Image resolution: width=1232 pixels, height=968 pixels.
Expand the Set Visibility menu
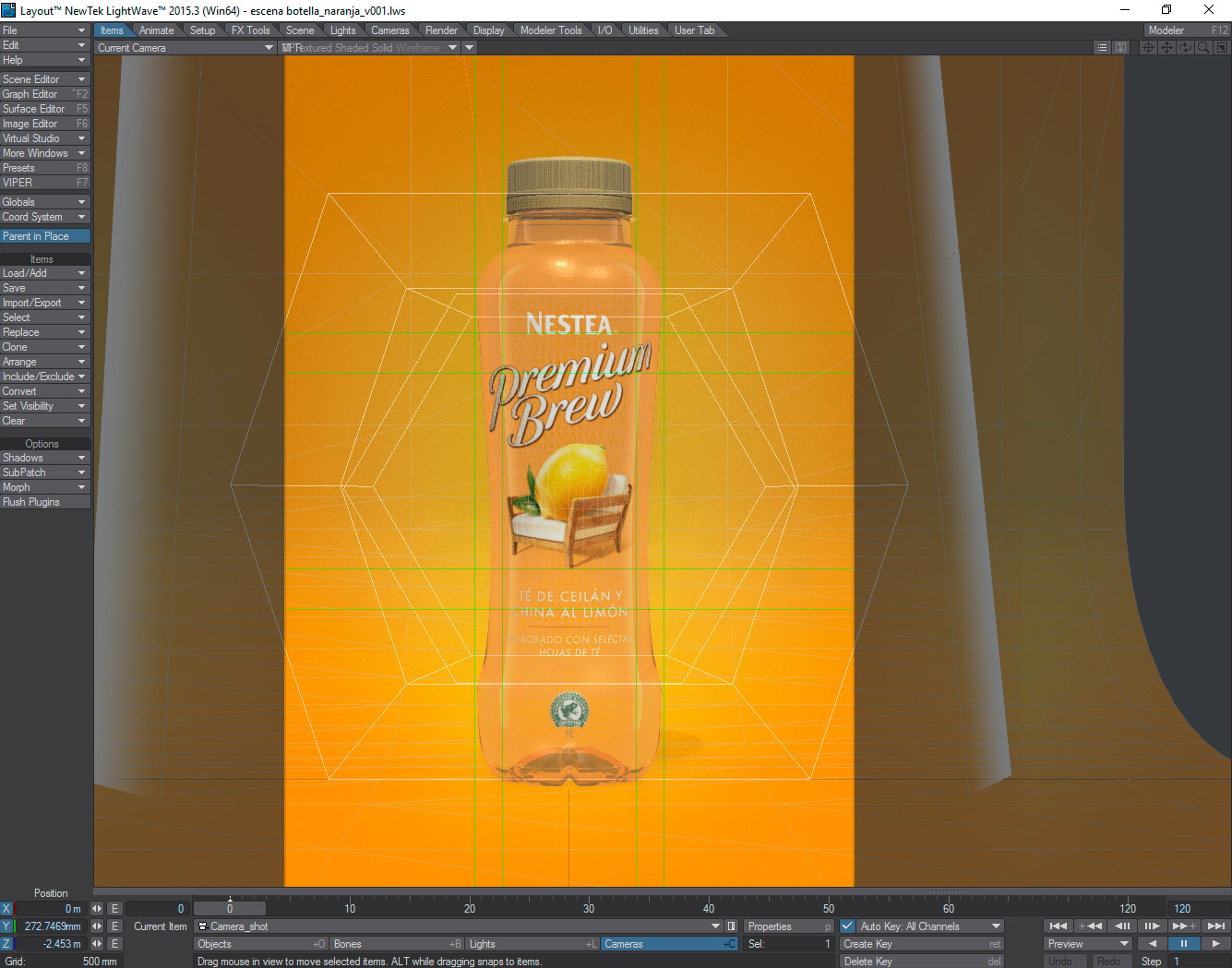click(x=45, y=406)
